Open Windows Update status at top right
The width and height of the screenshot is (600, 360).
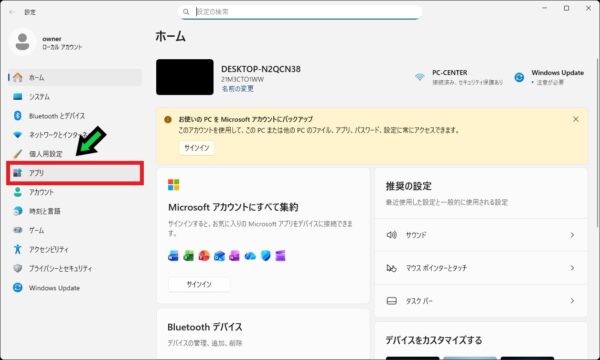(549, 77)
